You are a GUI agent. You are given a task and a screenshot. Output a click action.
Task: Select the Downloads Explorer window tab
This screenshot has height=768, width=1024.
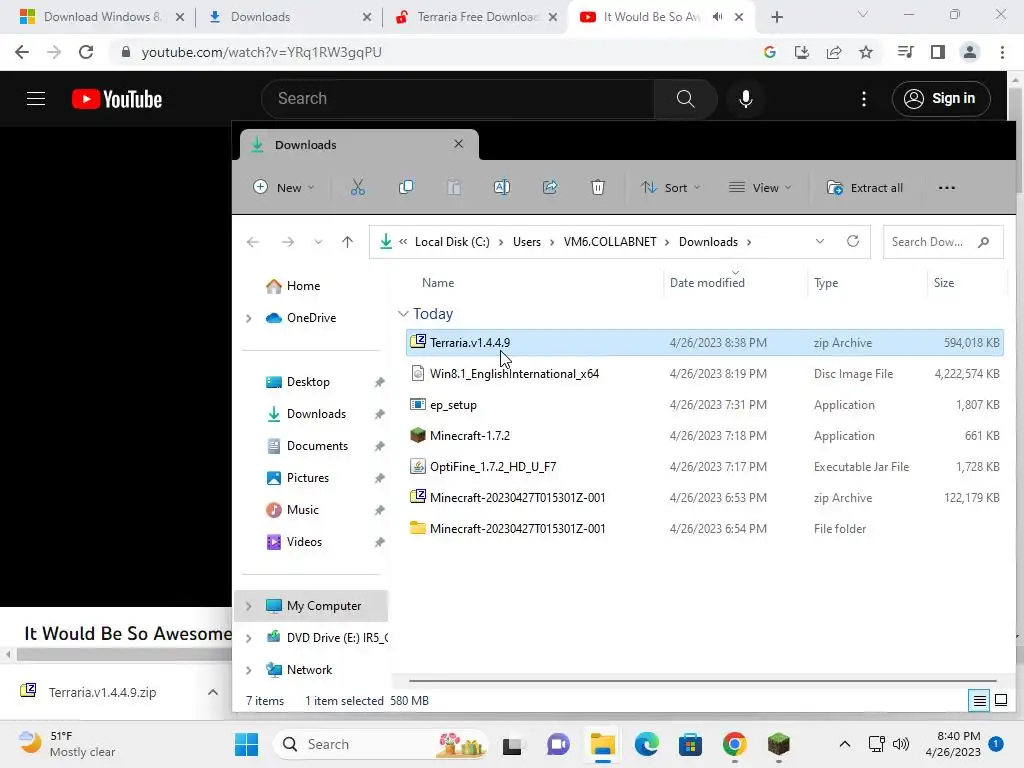coord(358,145)
